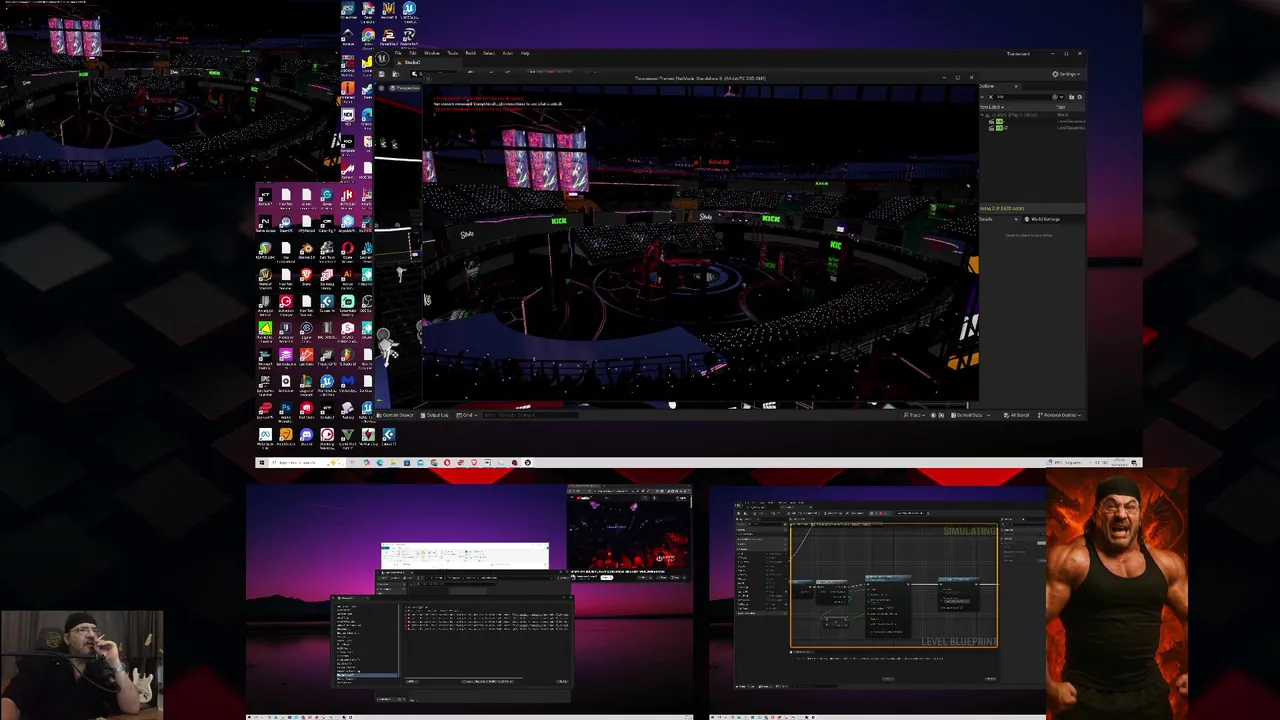1280x720 pixels.
Task: Open the selection mode dropdown in toolbar
Action: click(417, 74)
